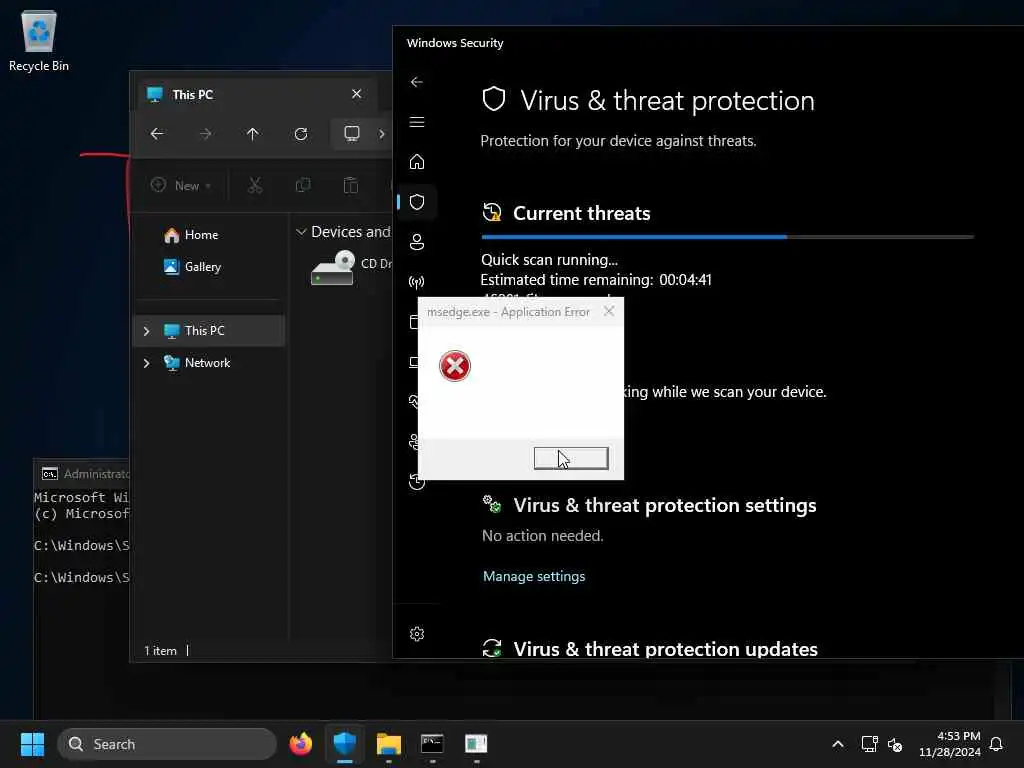Screen dimensions: 1024x768
Task: Select the Virus & threat protection shield in the sidebar
Action: pyautogui.click(x=417, y=202)
